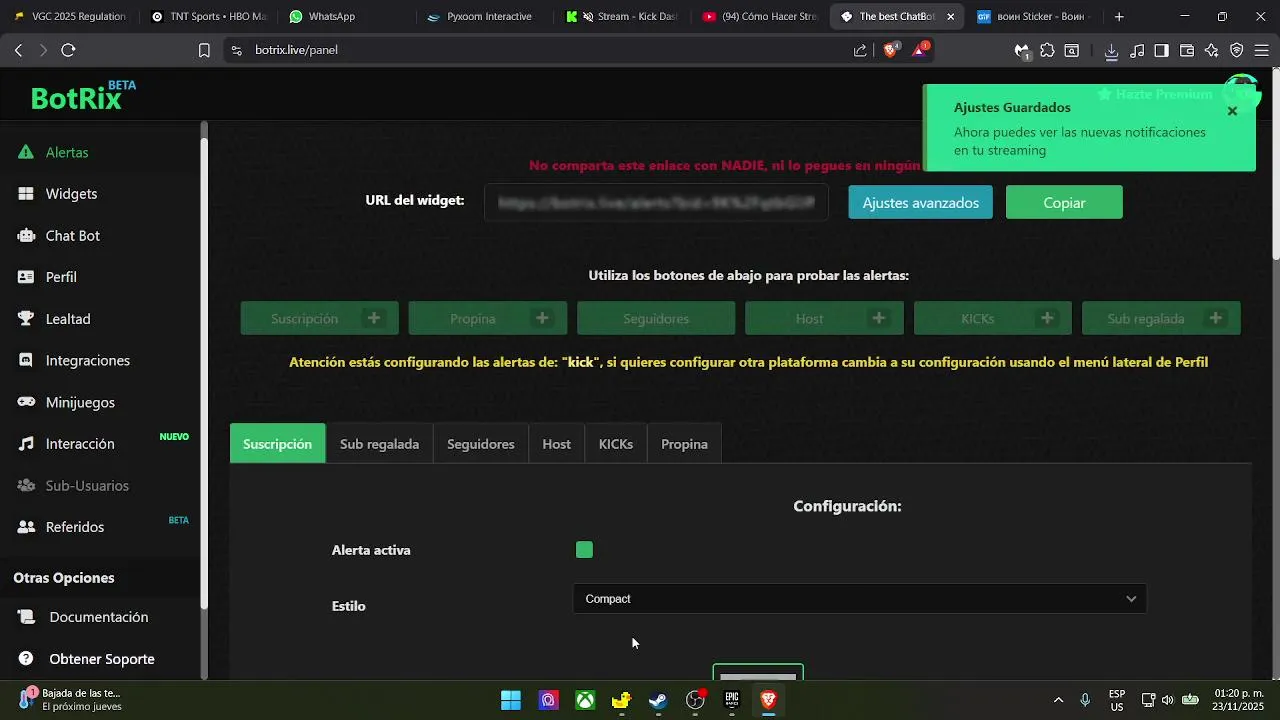Open Brave Shields lion icon
This screenshot has width=1280, height=720.
point(891,50)
